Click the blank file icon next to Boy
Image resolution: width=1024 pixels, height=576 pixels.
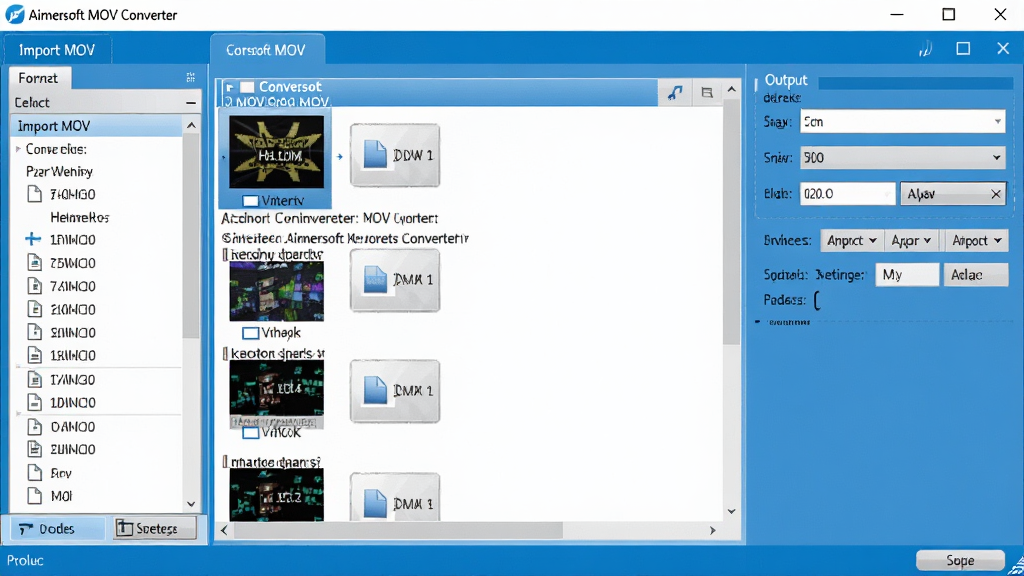[35, 473]
